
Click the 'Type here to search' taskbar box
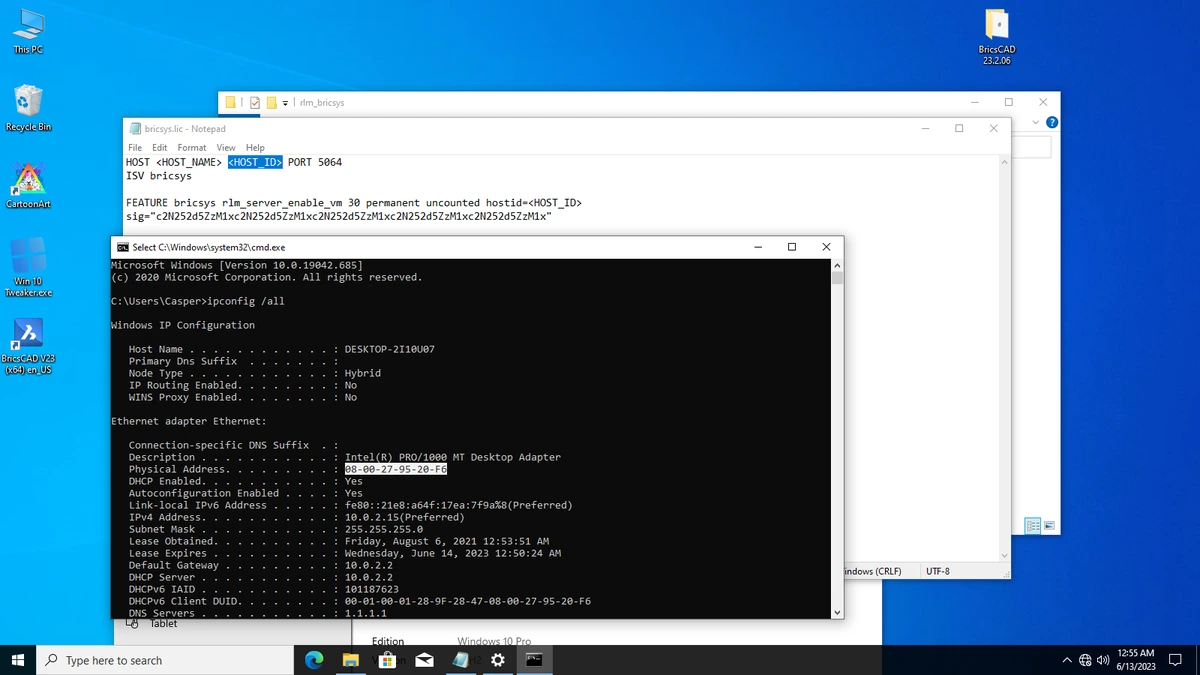(x=165, y=660)
